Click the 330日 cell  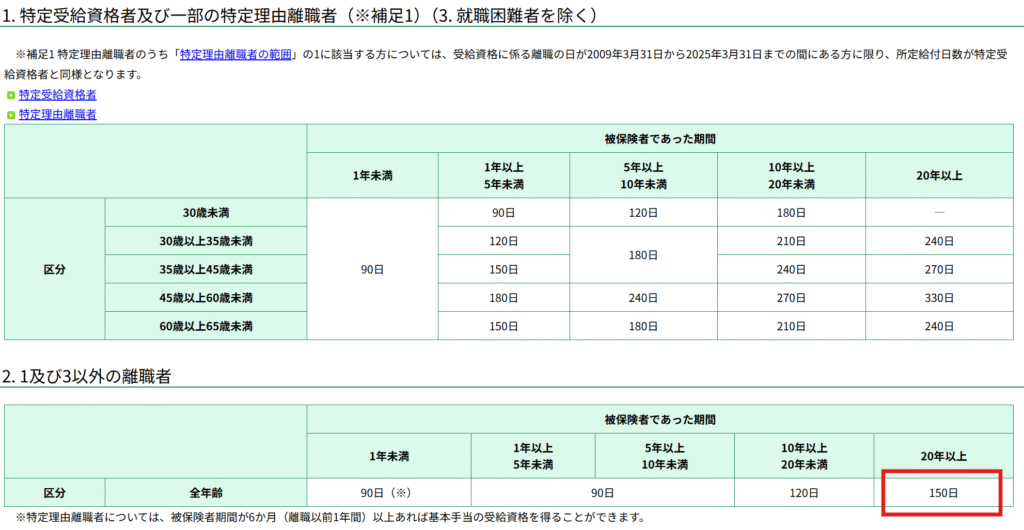[940, 298]
